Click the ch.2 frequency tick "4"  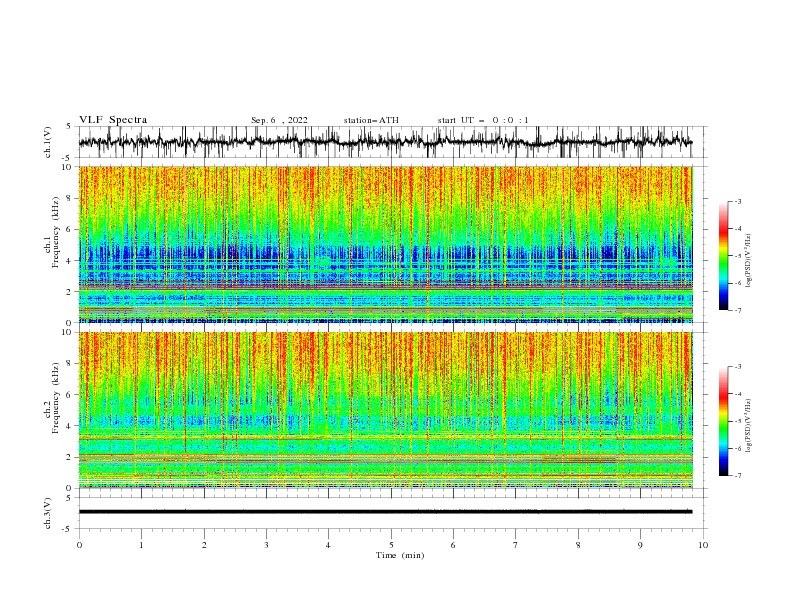pos(70,426)
